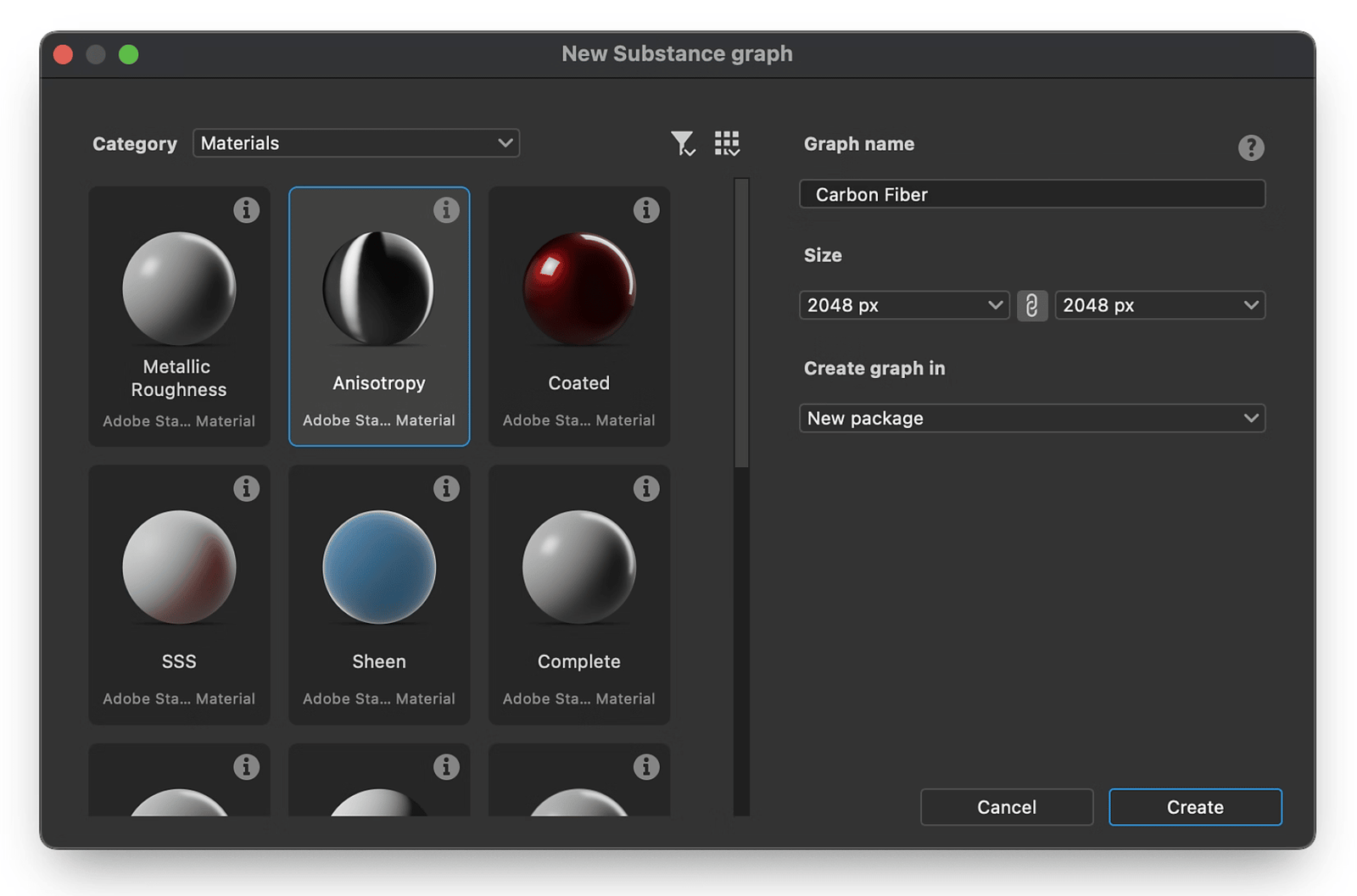Choose the blue Sheen template

tap(379, 595)
